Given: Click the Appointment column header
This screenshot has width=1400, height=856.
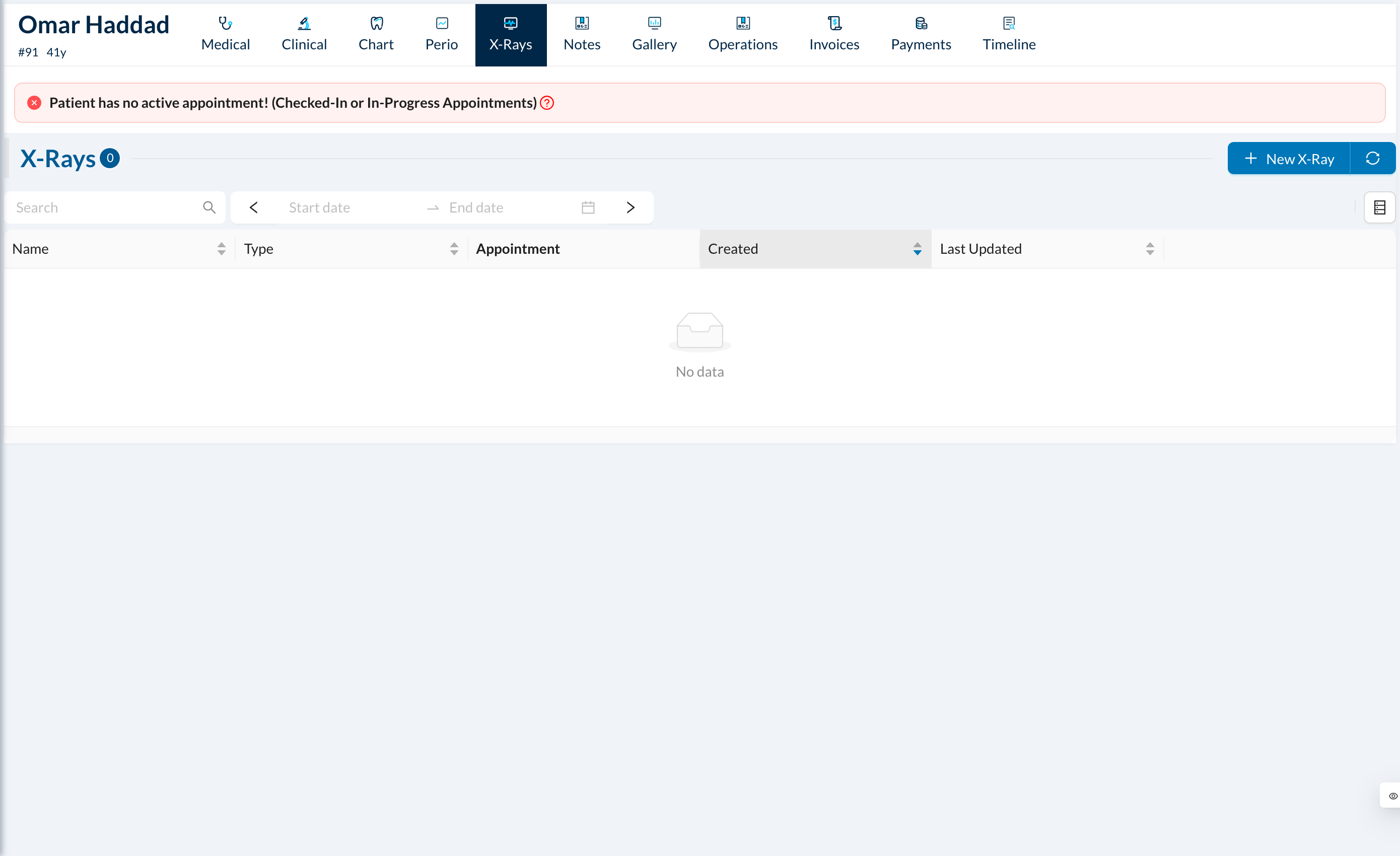Looking at the screenshot, I should tap(584, 249).
